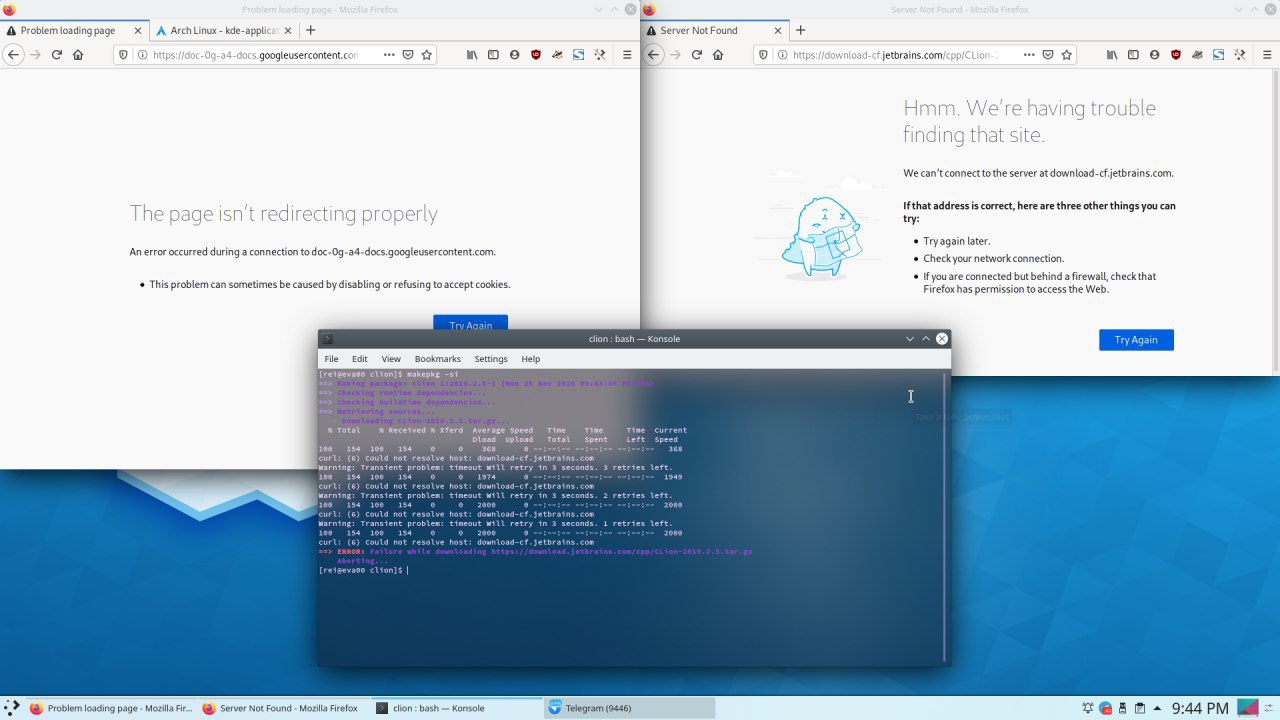1280x720 pixels.
Task: Open panel settings sliders icon
Action: [x=1270, y=708]
